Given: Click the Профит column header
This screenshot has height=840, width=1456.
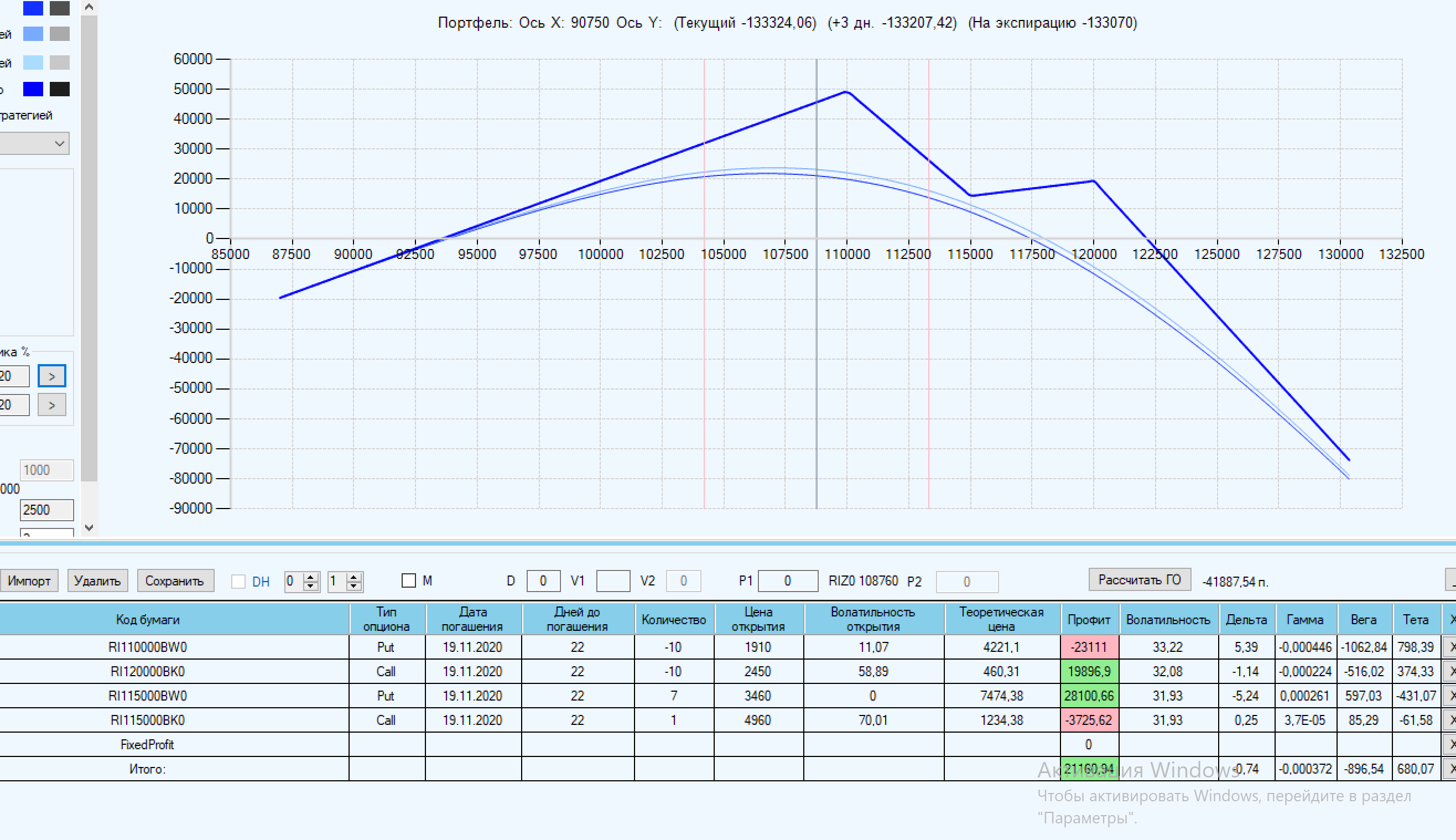Looking at the screenshot, I should [1088, 619].
